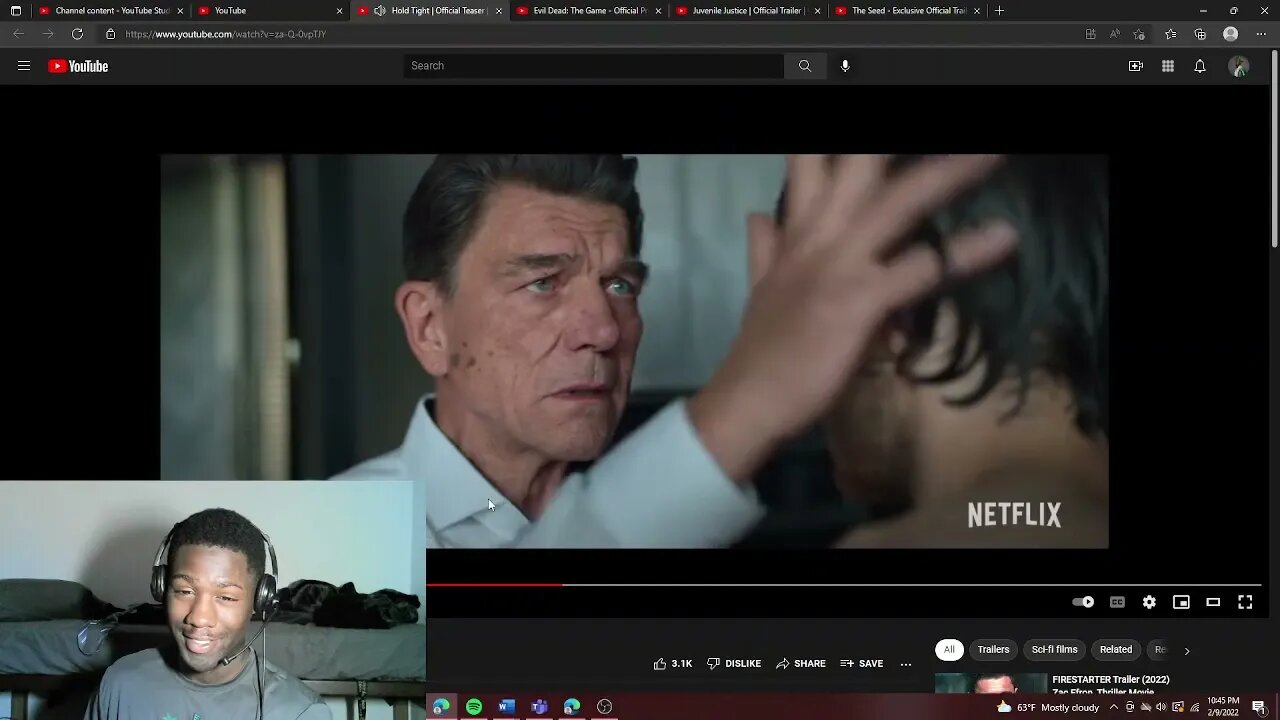Open a new browser tab
This screenshot has height=720, width=1280.
tap(999, 11)
